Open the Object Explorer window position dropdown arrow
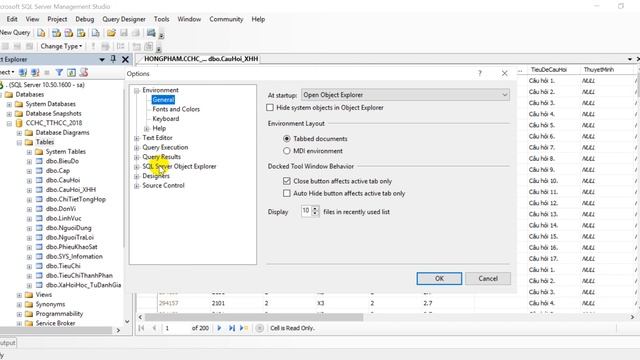 pyautogui.click(x=102, y=60)
